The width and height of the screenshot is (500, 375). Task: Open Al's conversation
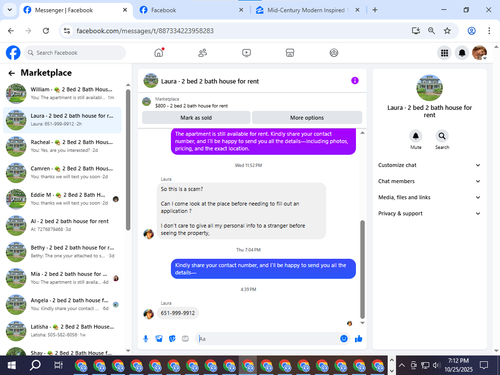point(62,225)
